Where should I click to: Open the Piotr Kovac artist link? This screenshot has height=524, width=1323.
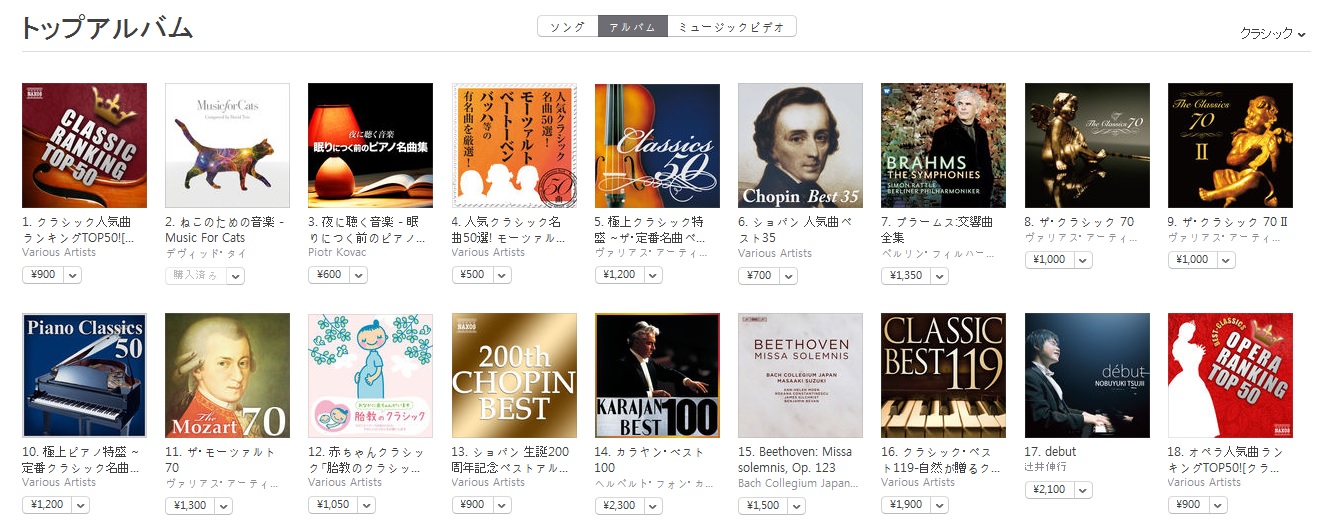(x=337, y=253)
